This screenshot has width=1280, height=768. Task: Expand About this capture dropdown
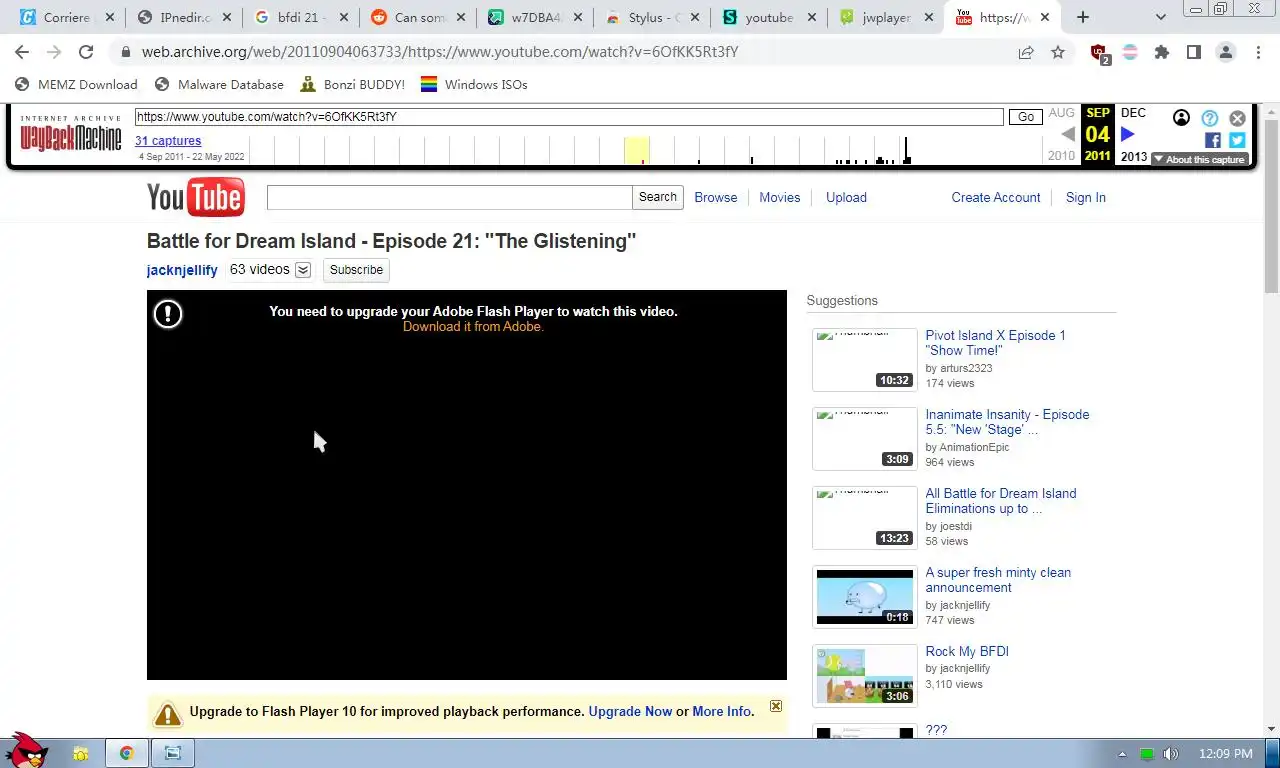(x=1198, y=159)
